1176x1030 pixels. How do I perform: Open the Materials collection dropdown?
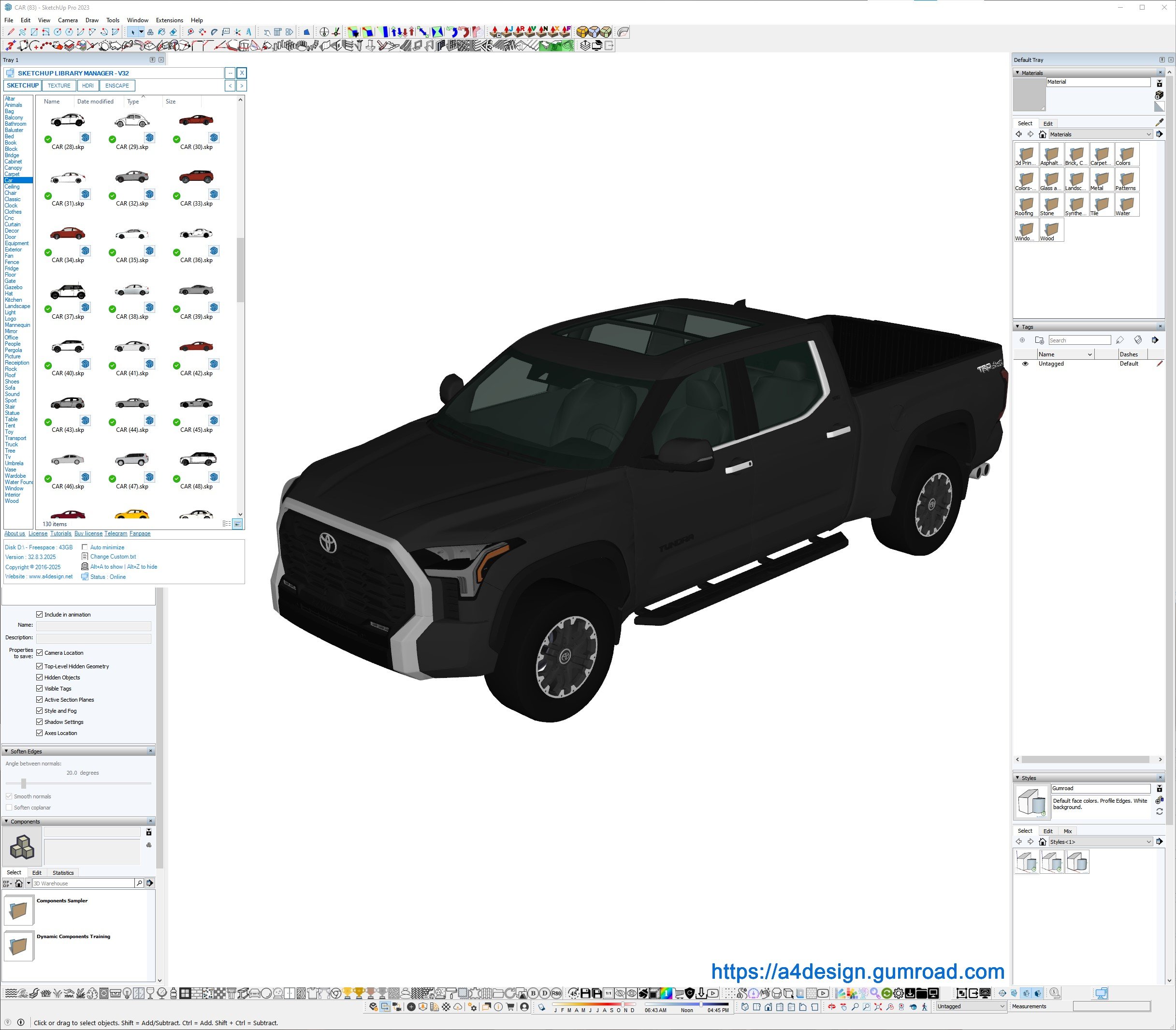click(x=1148, y=134)
